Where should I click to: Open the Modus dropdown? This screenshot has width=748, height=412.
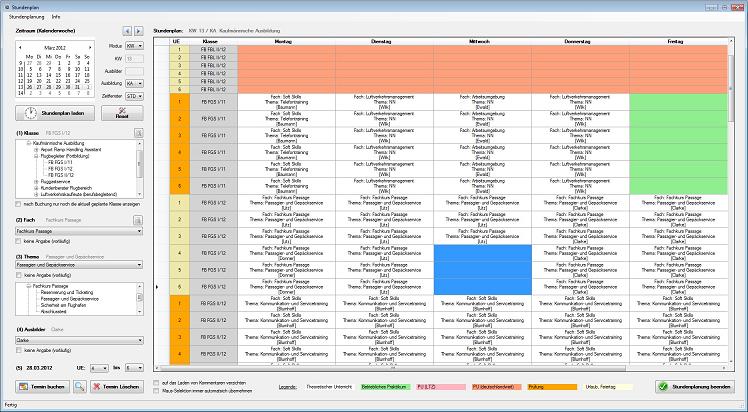click(134, 46)
